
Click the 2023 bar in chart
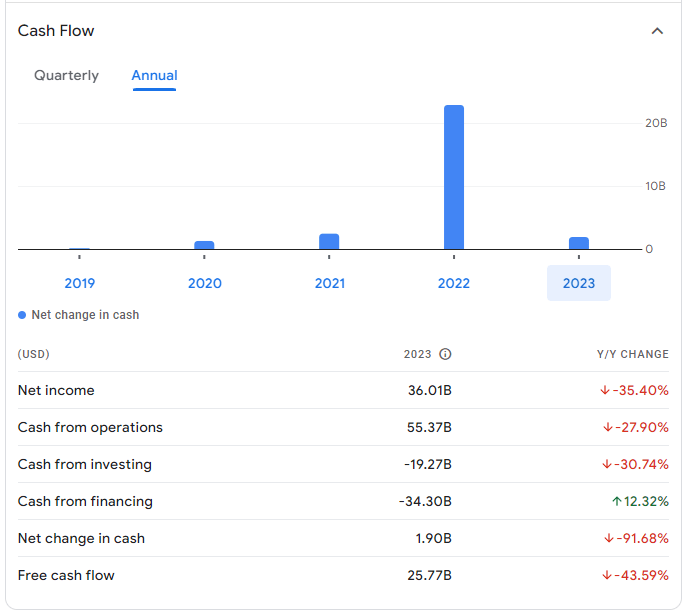tap(578, 243)
